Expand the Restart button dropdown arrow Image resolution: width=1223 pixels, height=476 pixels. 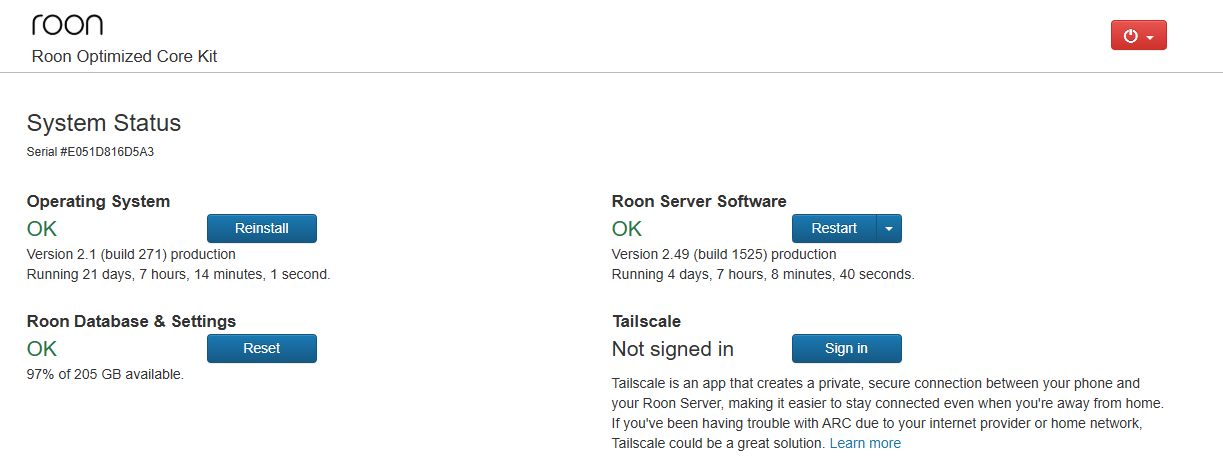889,228
